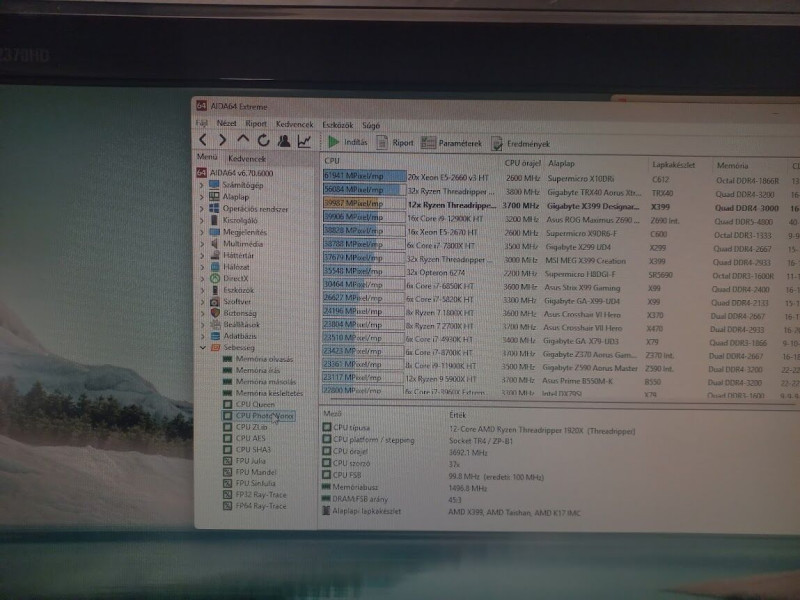Switch to Kedvencek tab in sidebar
The height and width of the screenshot is (600, 800).
tap(247, 159)
